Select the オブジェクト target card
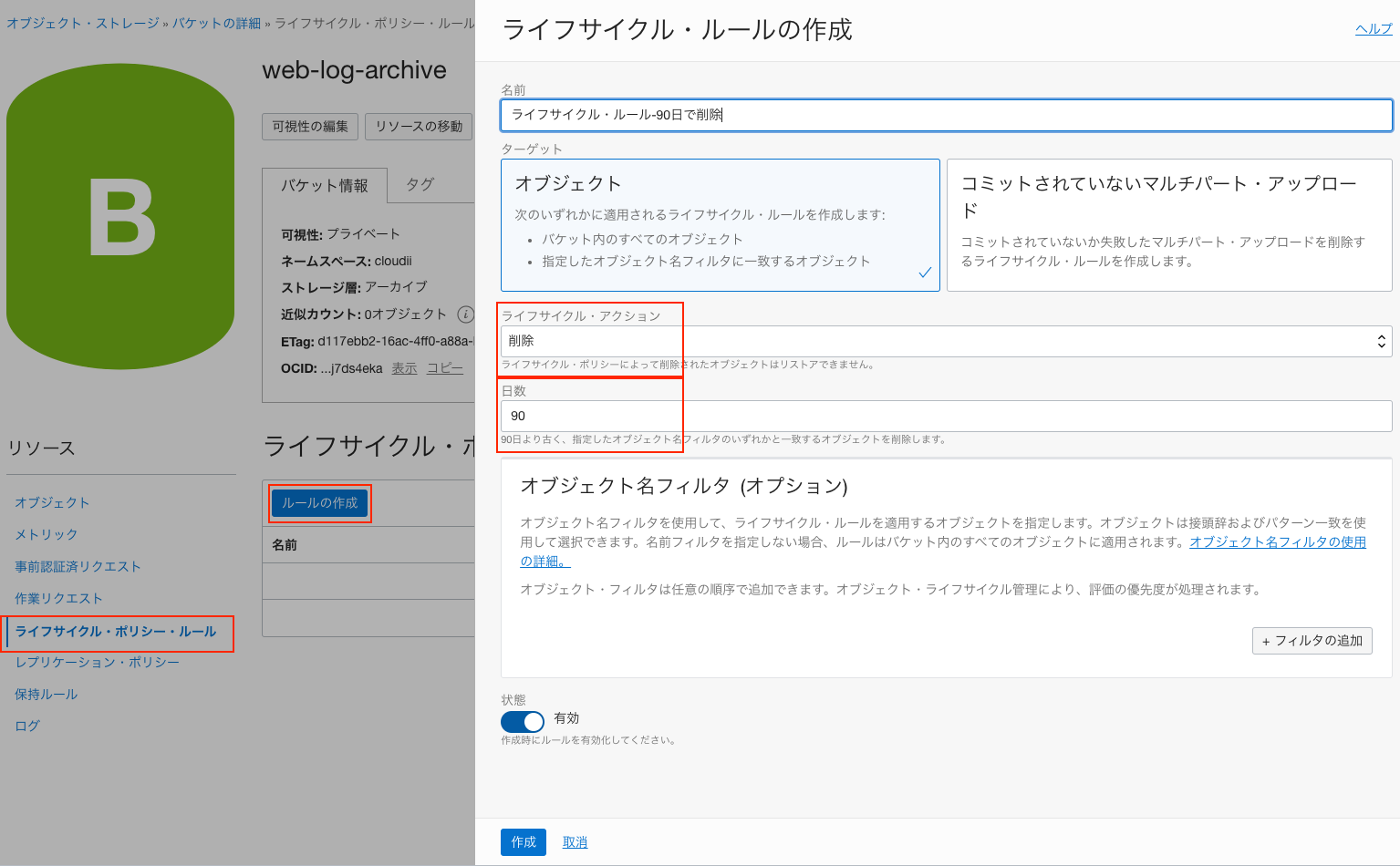 (x=720, y=225)
